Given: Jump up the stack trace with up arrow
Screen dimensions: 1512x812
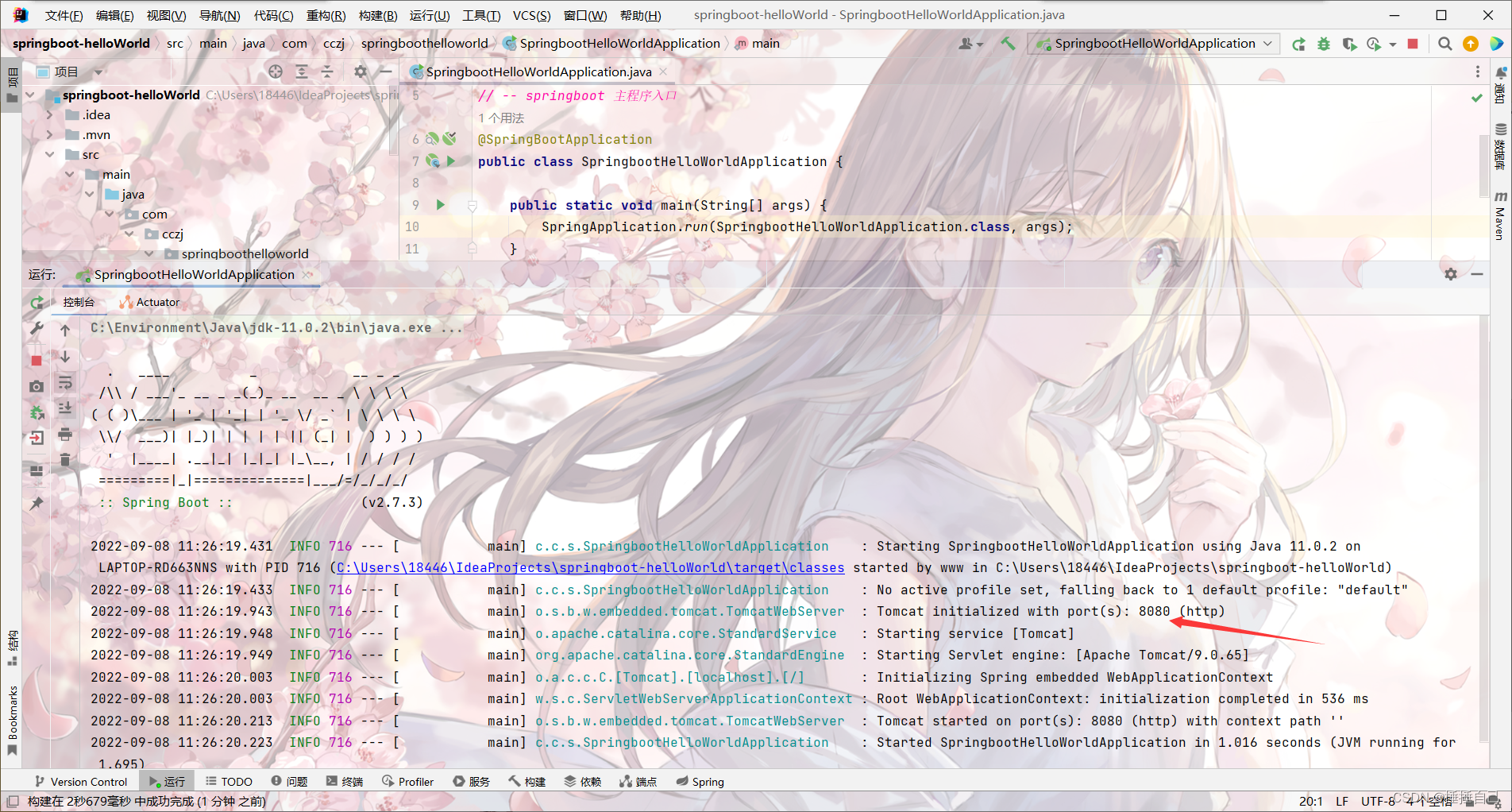Looking at the screenshot, I should click(65, 330).
